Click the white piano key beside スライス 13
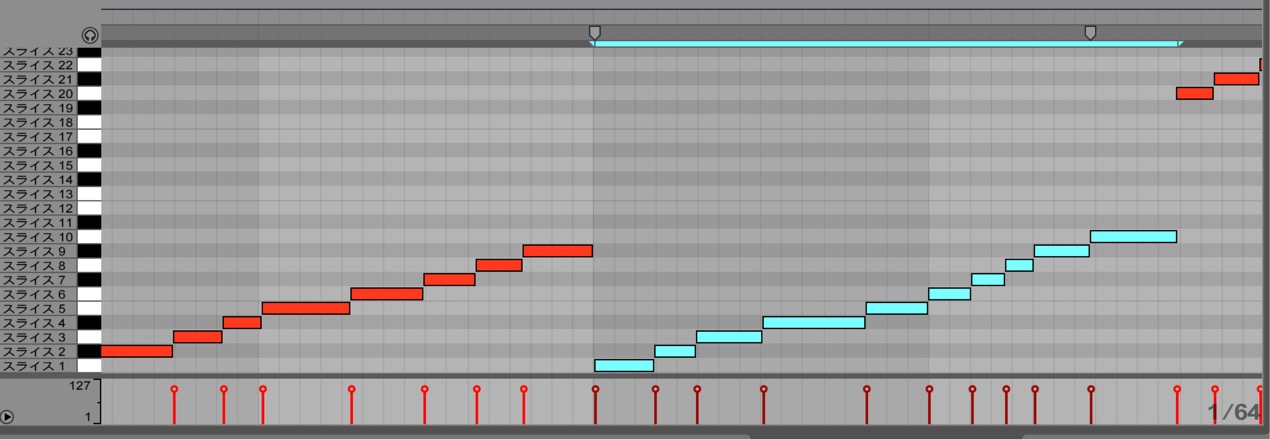 coord(90,194)
